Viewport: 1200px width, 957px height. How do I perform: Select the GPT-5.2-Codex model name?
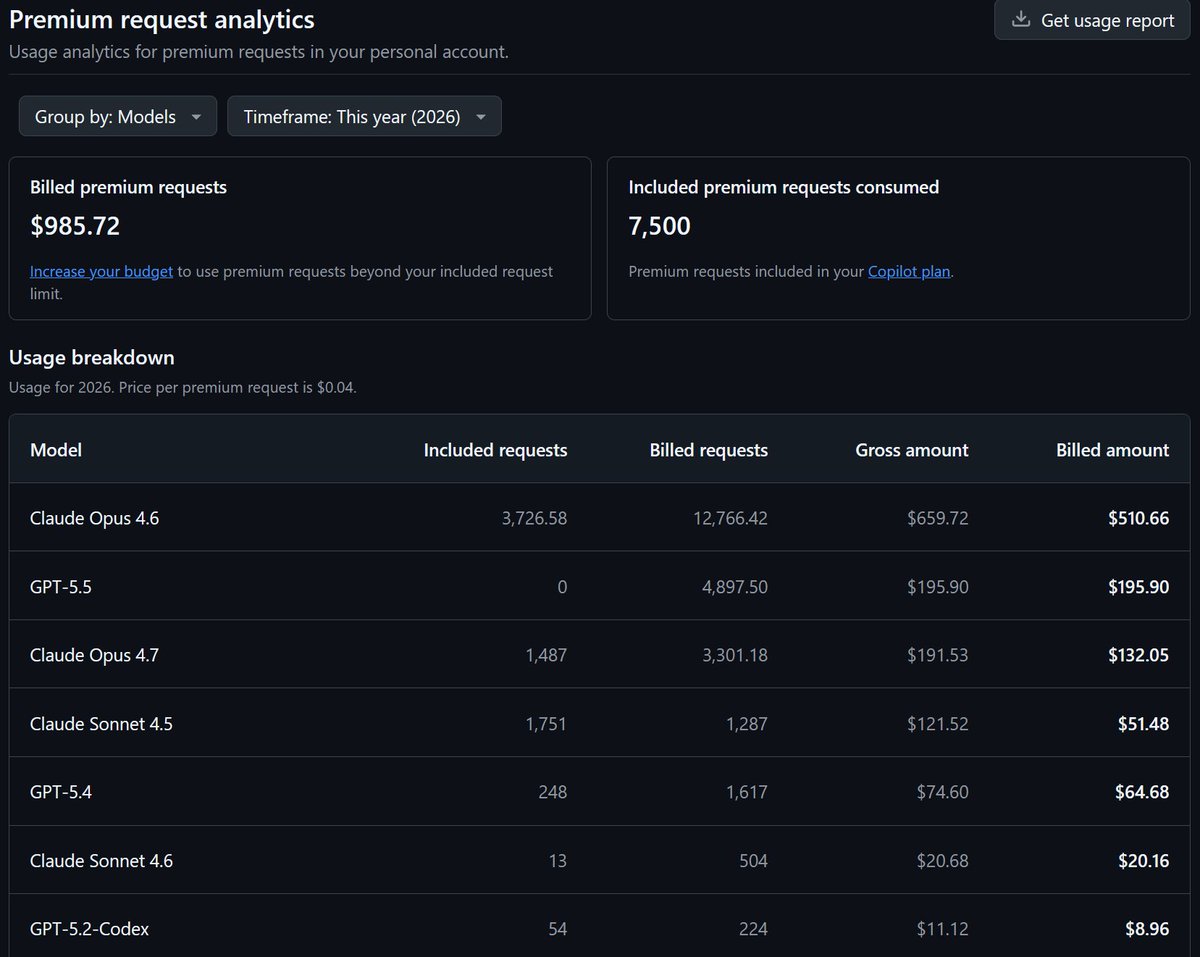(90, 929)
